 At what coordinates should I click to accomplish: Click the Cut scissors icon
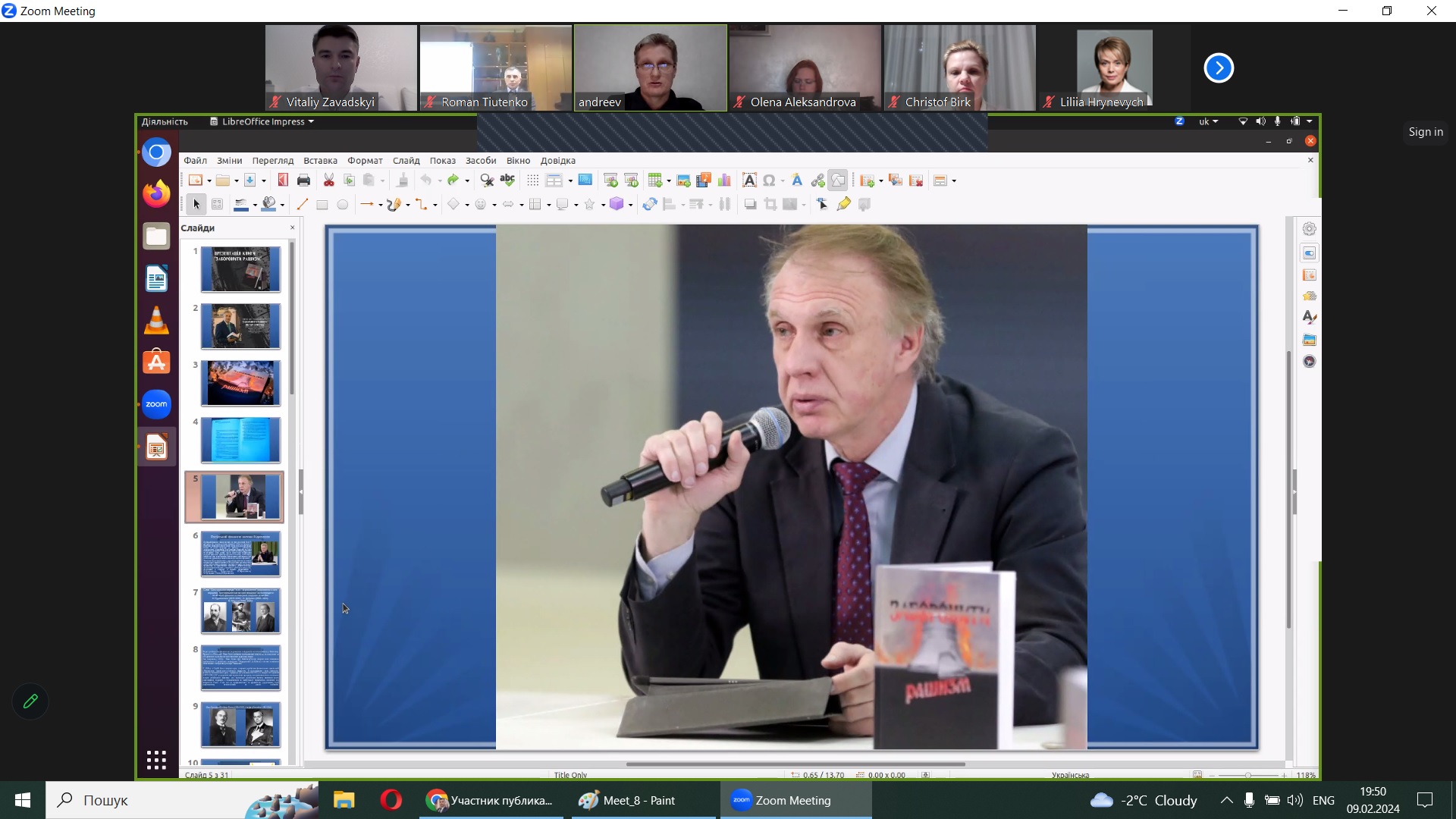click(x=328, y=180)
